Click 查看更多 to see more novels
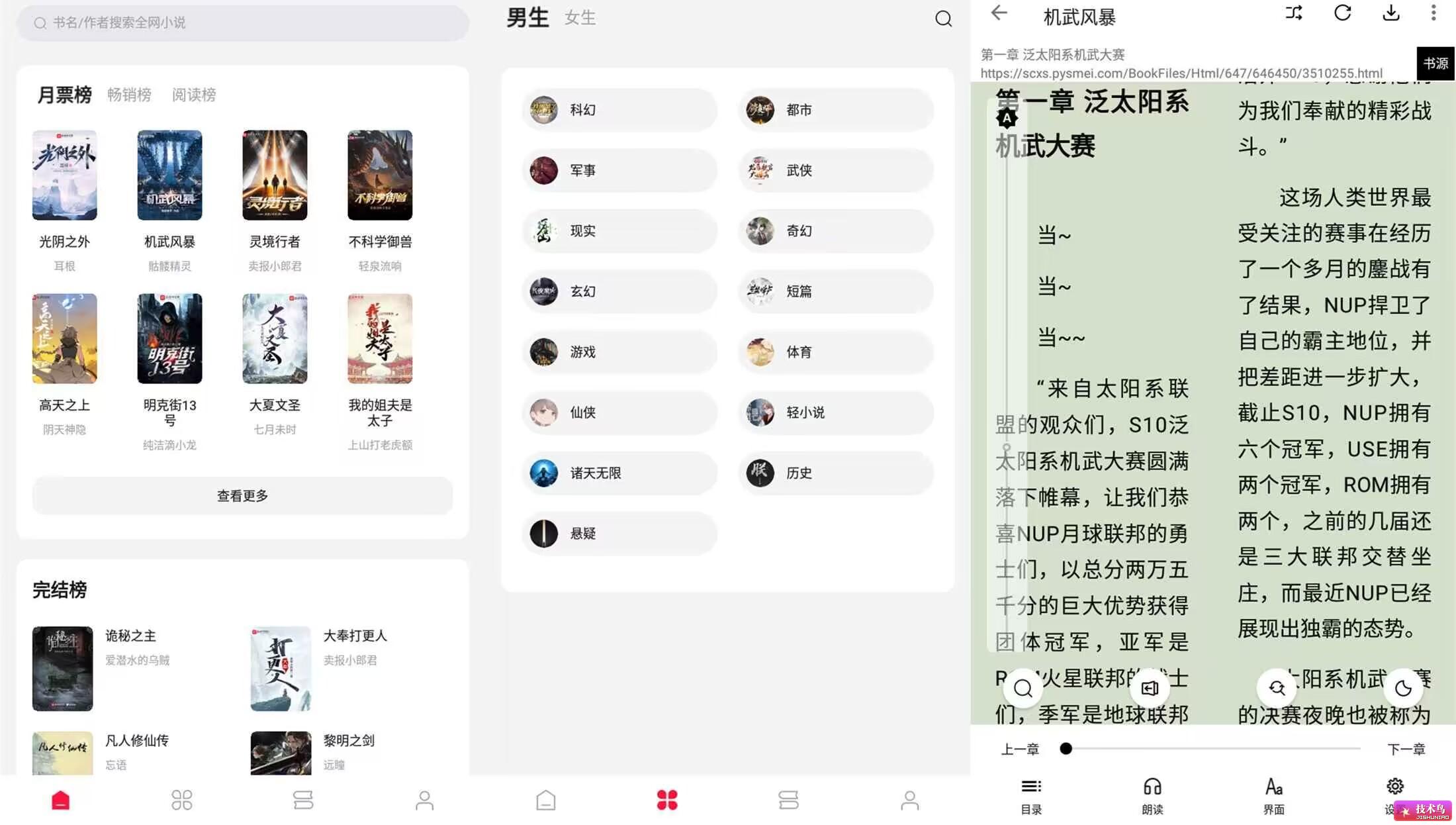 [243, 495]
